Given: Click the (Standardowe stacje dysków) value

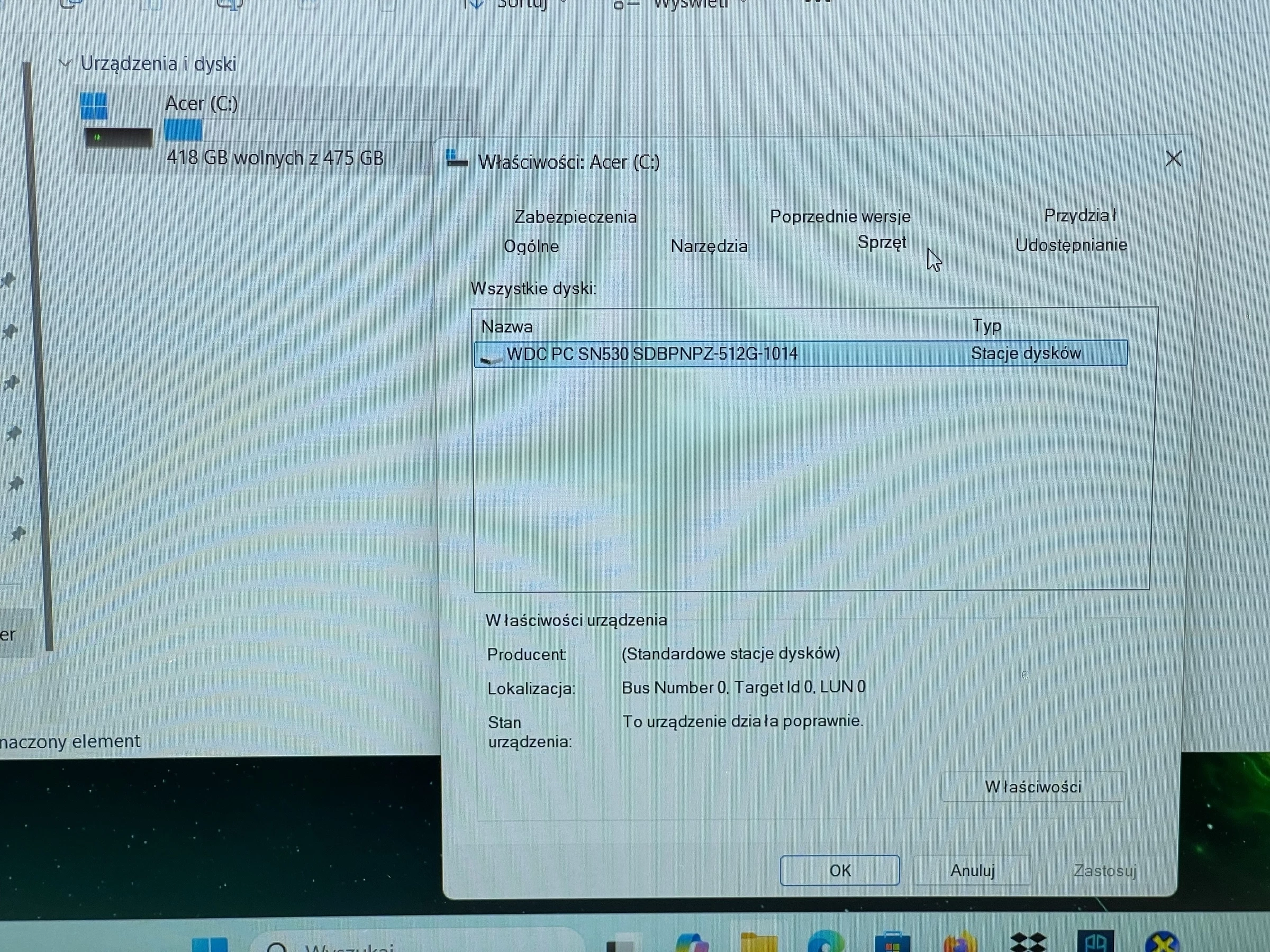Looking at the screenshot, I should [x=730, y=654].
